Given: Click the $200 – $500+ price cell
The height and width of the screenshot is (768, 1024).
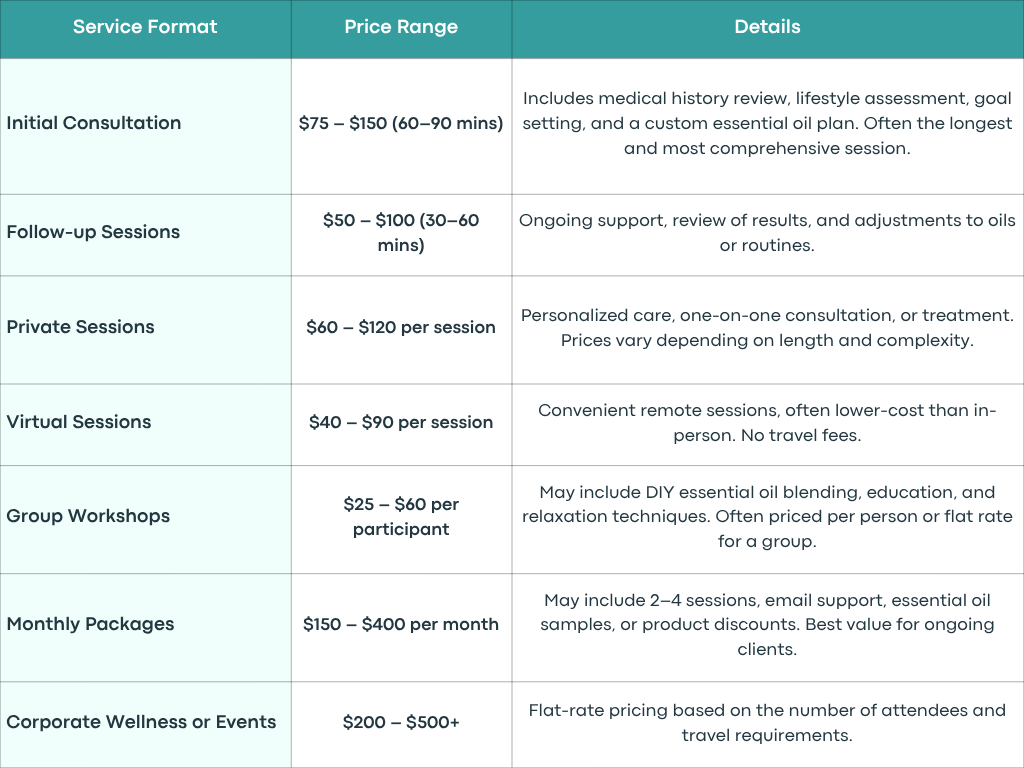Looking at the screenshot, I should 401,722.
